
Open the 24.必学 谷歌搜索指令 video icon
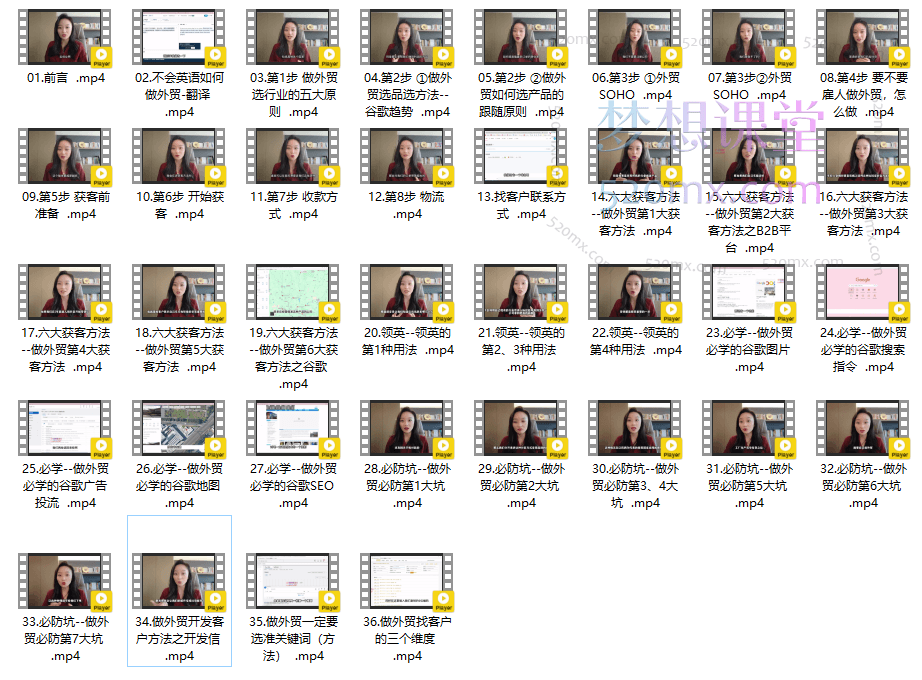tap(863, 293)
